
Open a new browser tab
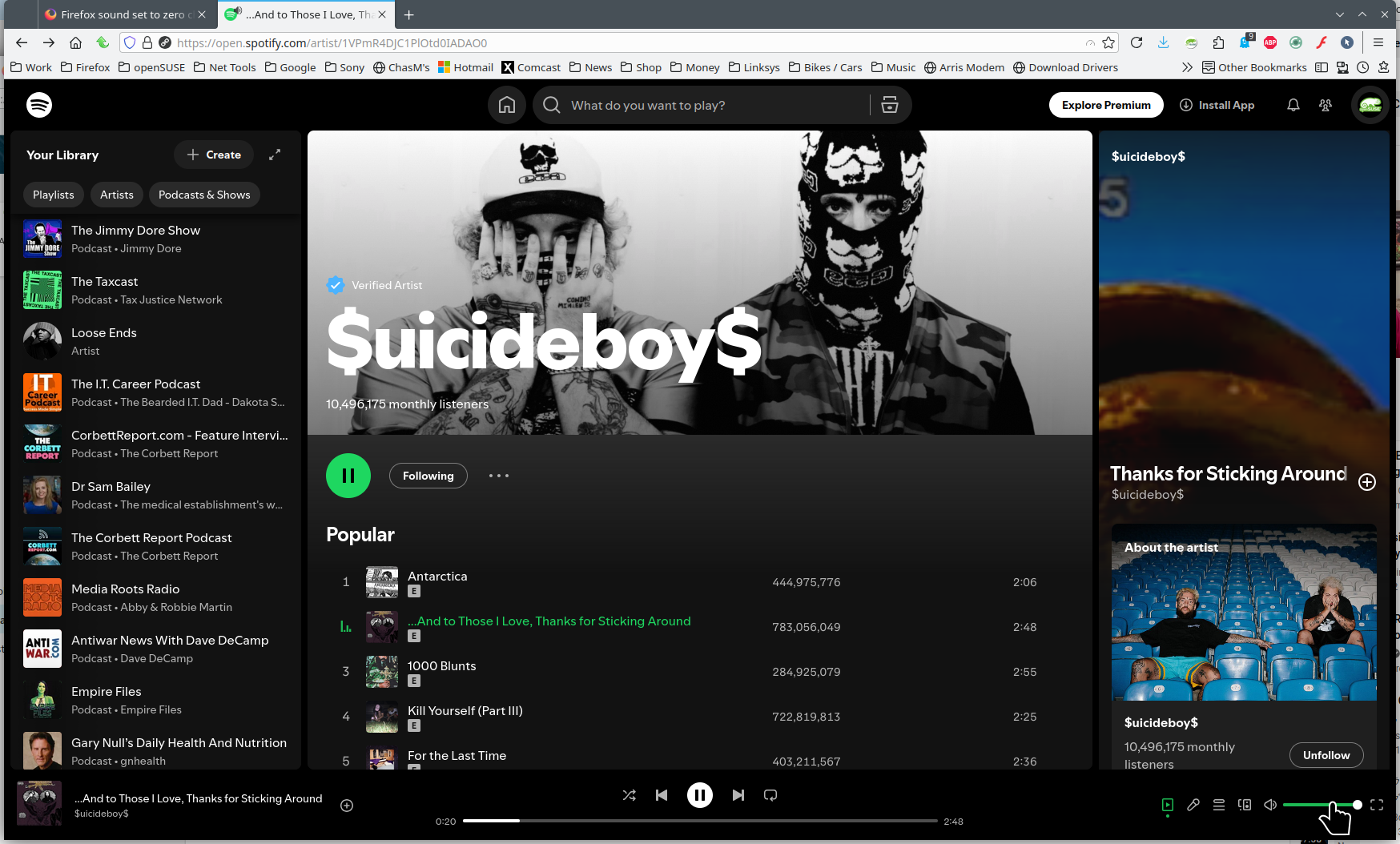click(409, 14)
